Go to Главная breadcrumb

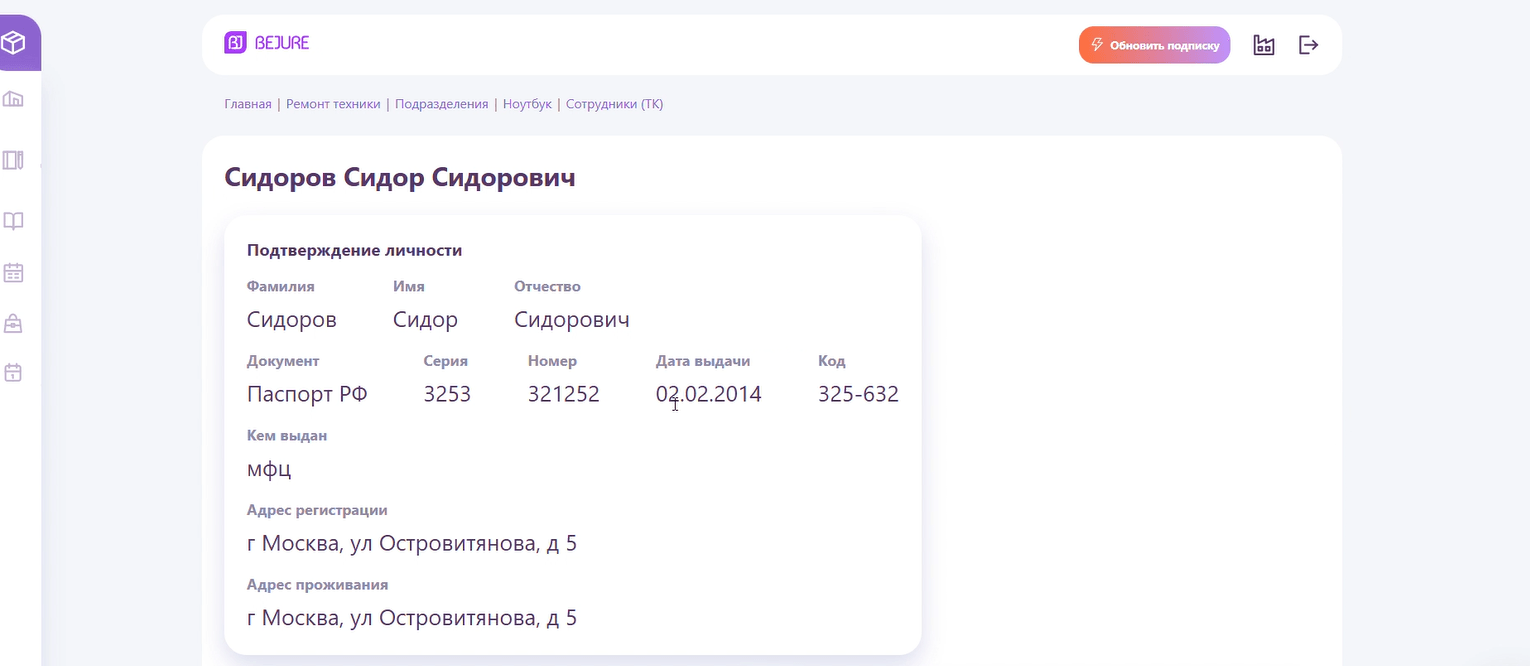point(248,104)
